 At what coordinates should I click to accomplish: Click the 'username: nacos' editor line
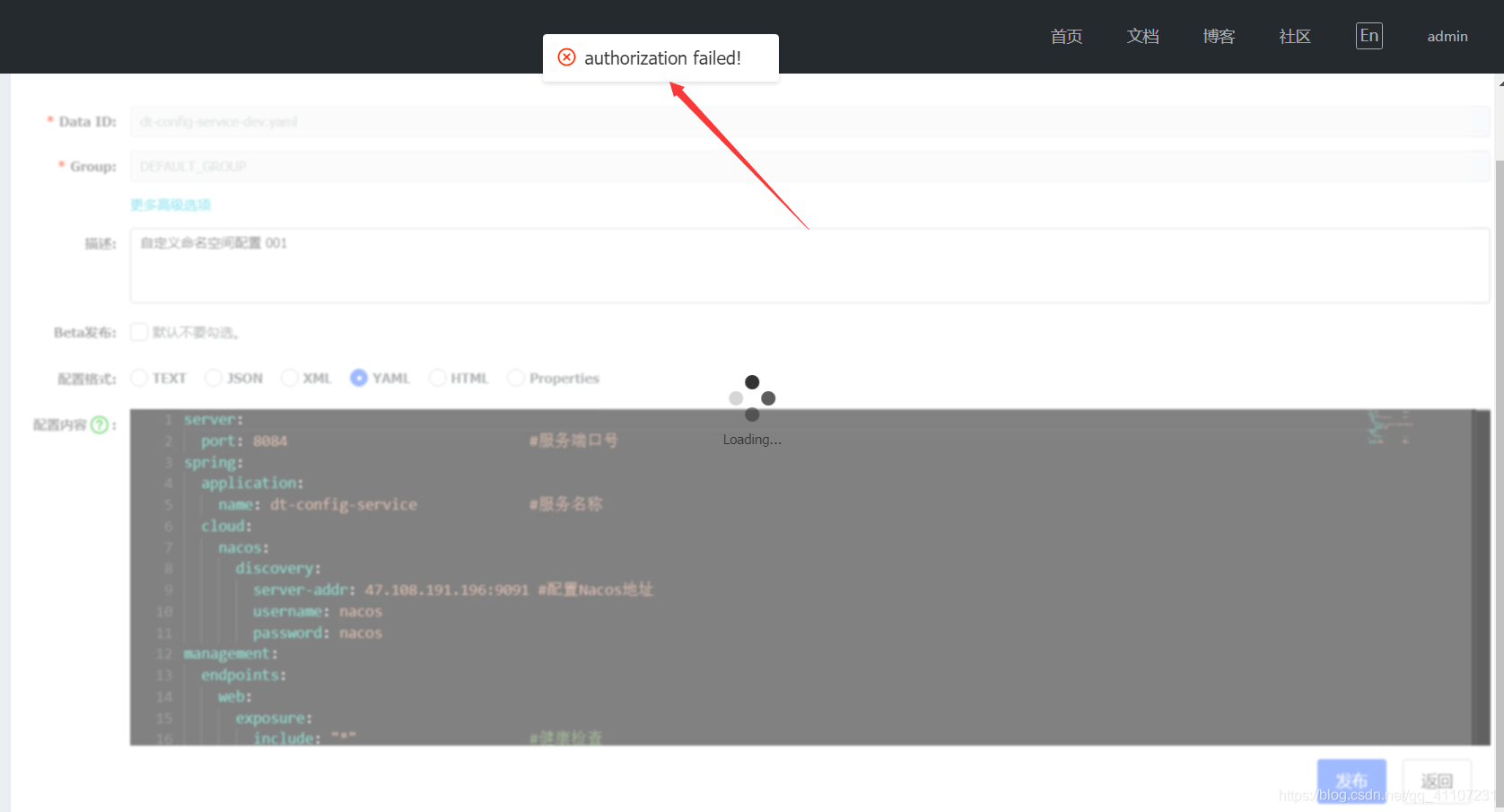(318, 611)
